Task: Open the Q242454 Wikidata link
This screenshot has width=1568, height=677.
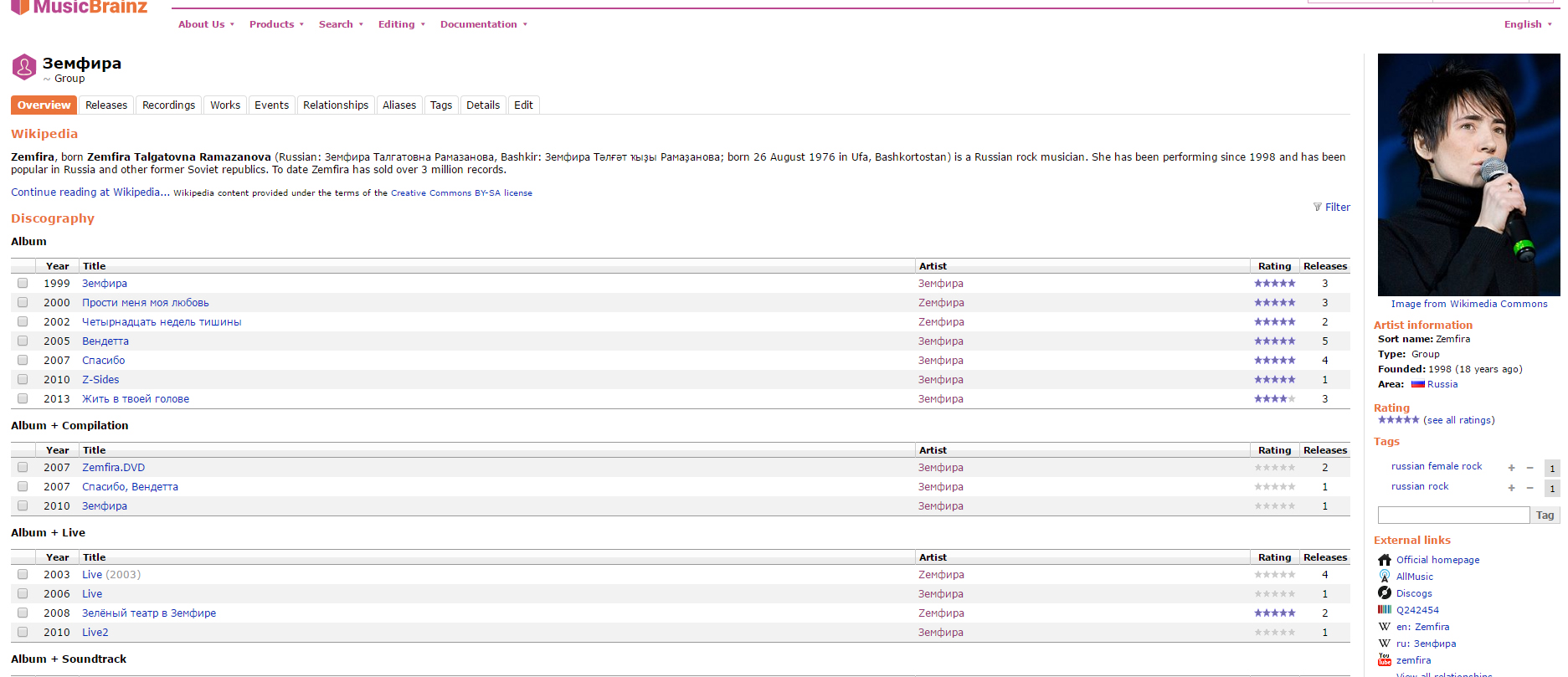Action: (x=1417, y=610)
